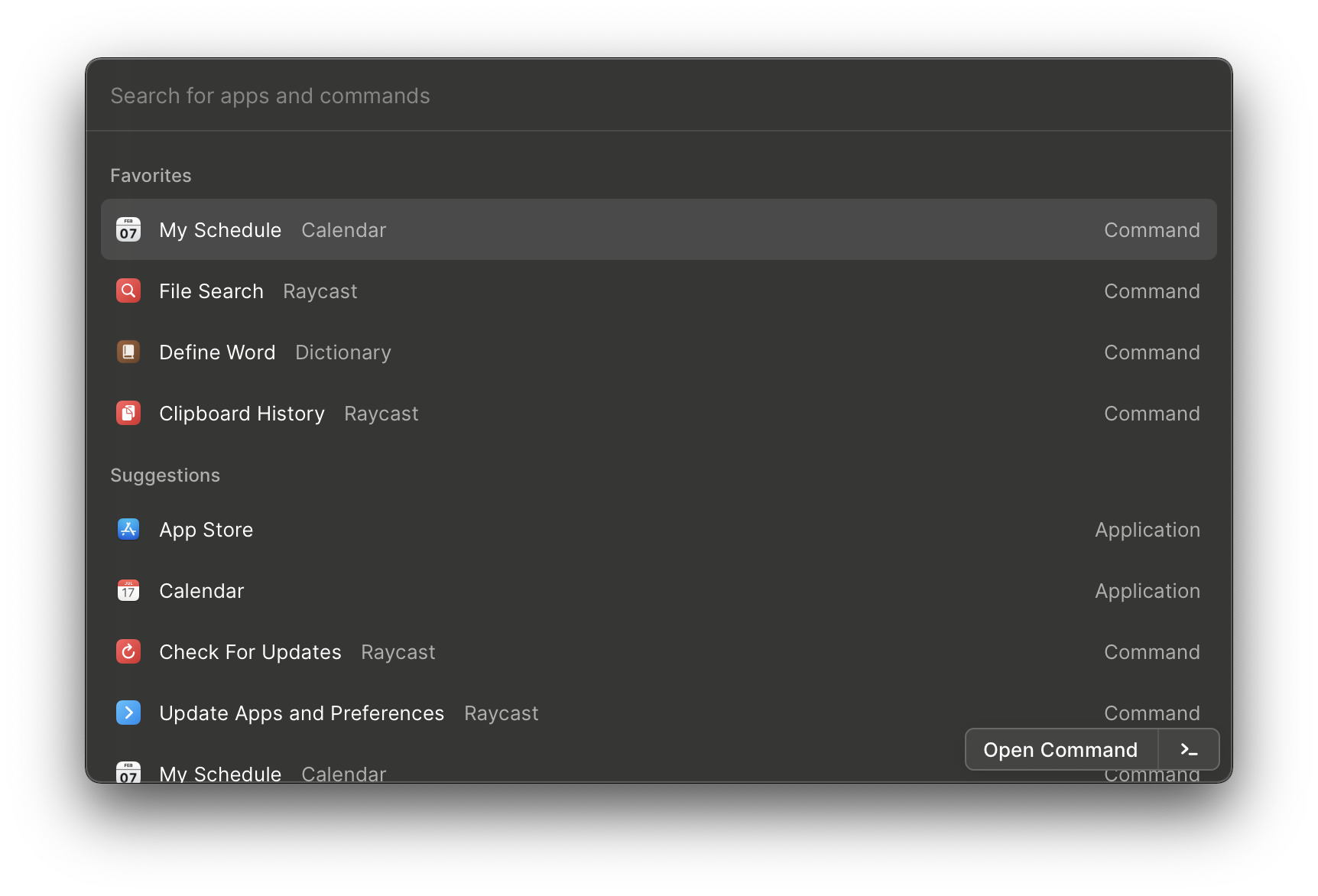This screenshot has width=1318, height=896.
Task: Select the Clipboard History title text
Action: click(242, 414)
